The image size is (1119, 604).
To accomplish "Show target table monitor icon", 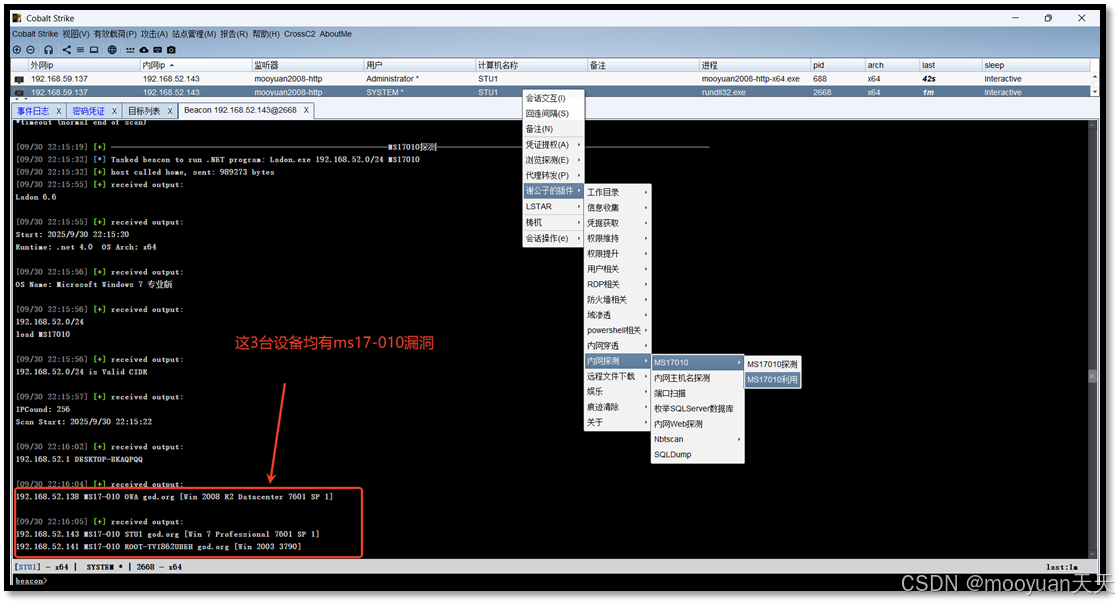I will 93,50.
